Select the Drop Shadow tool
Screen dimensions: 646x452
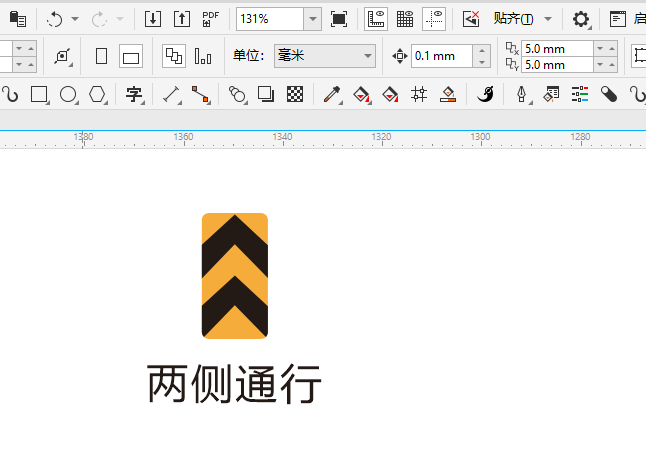tap(266, 94)
